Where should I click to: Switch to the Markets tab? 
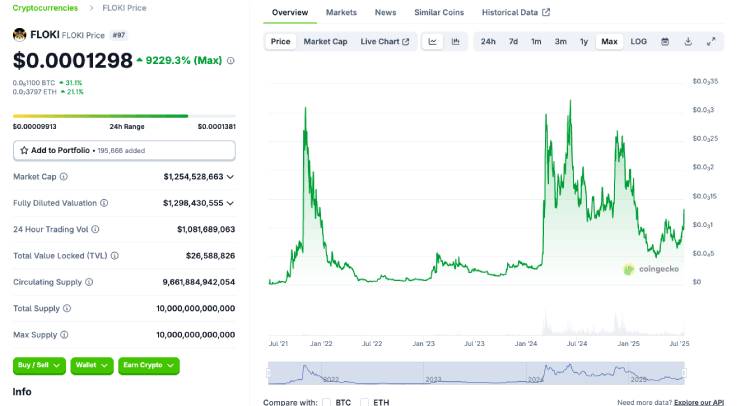341,12
